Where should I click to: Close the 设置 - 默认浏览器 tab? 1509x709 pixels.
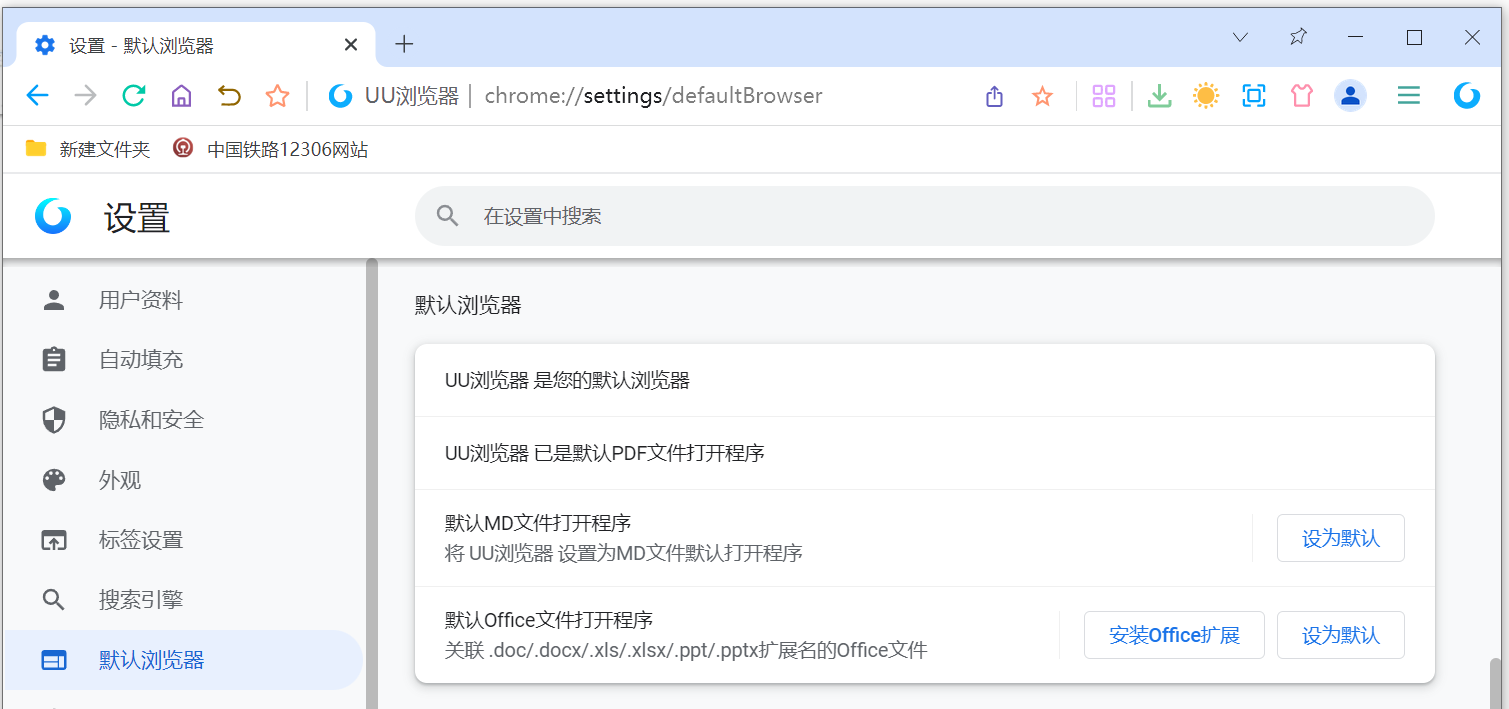(x=351, y=45)
